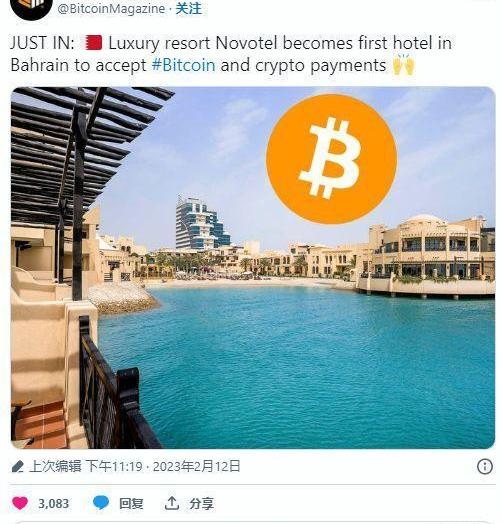The image size is (502, 524).
Task: Click the pencil edit-history icon
Action: [x=17, y=467]
